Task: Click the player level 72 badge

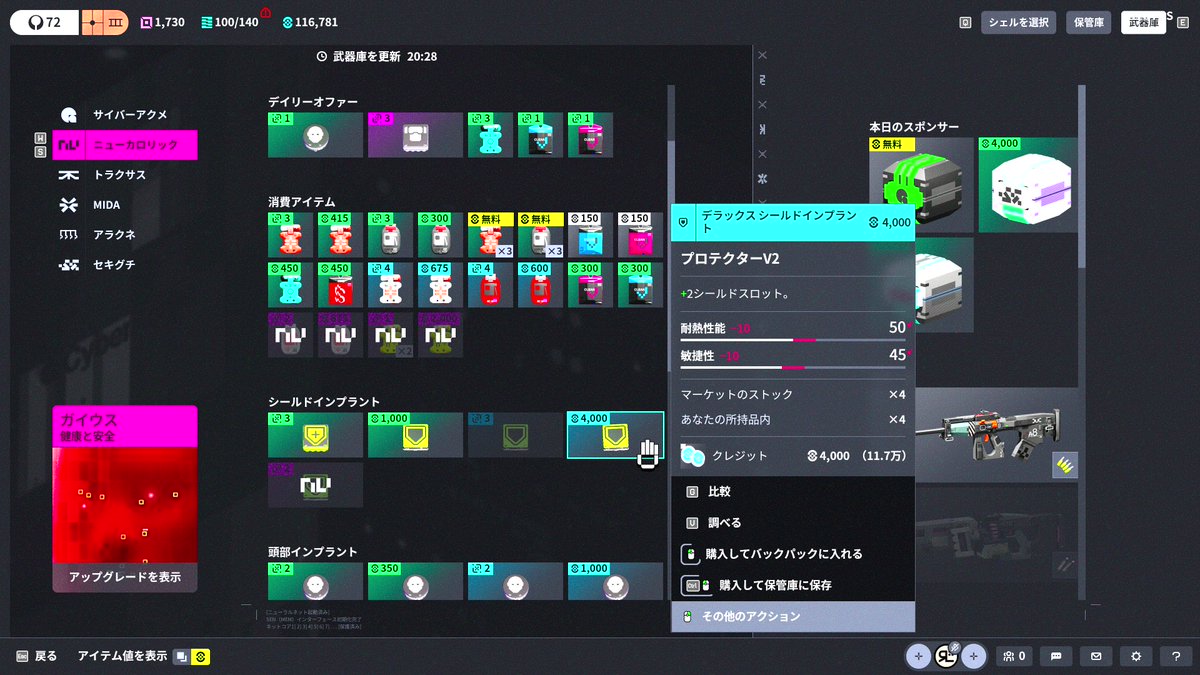Action: pyautogui.click(x=44, y=22)
